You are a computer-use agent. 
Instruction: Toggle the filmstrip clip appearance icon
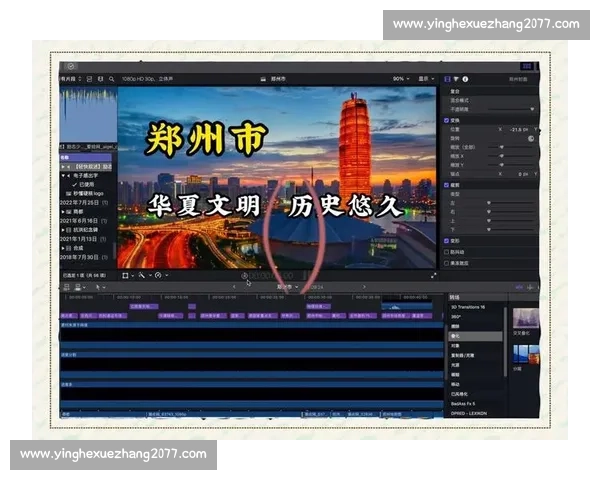coord(100,79)
